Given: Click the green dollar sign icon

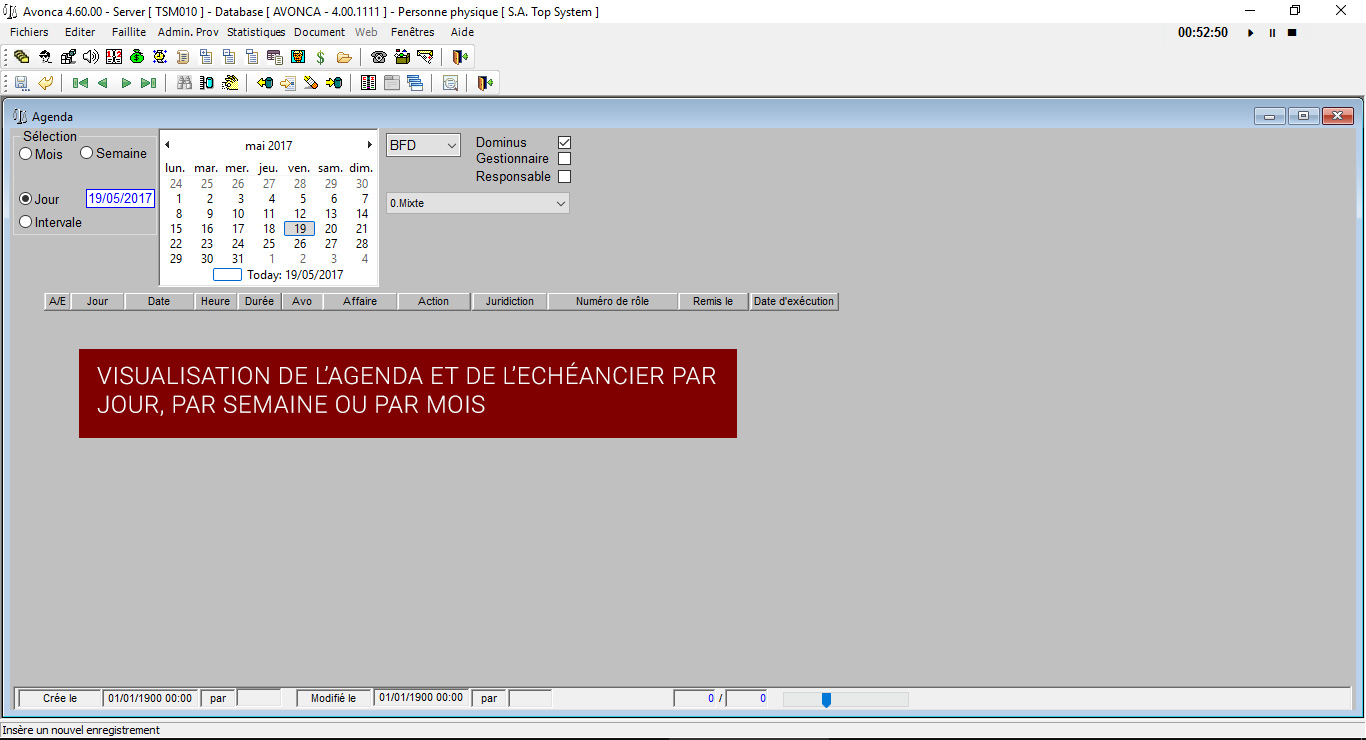Looking at the screenshot, I should (x=320, y=57).
